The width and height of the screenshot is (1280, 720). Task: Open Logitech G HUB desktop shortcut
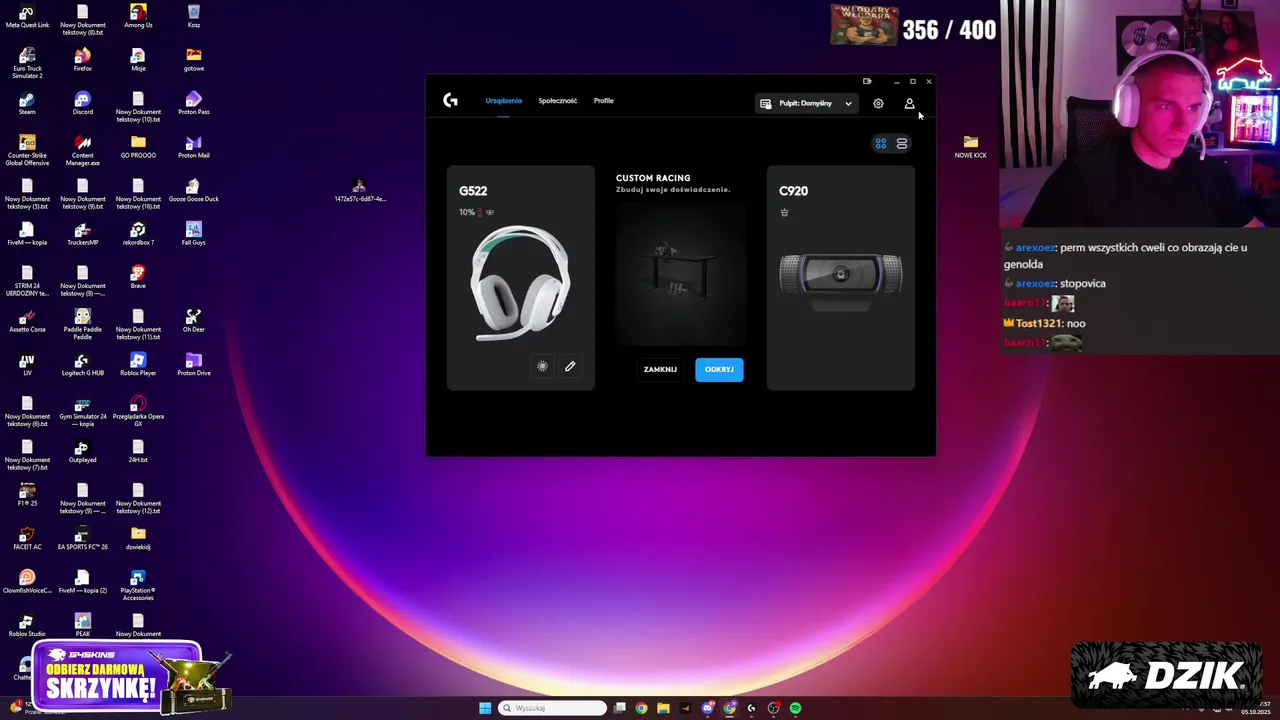[x=82, y=364]
